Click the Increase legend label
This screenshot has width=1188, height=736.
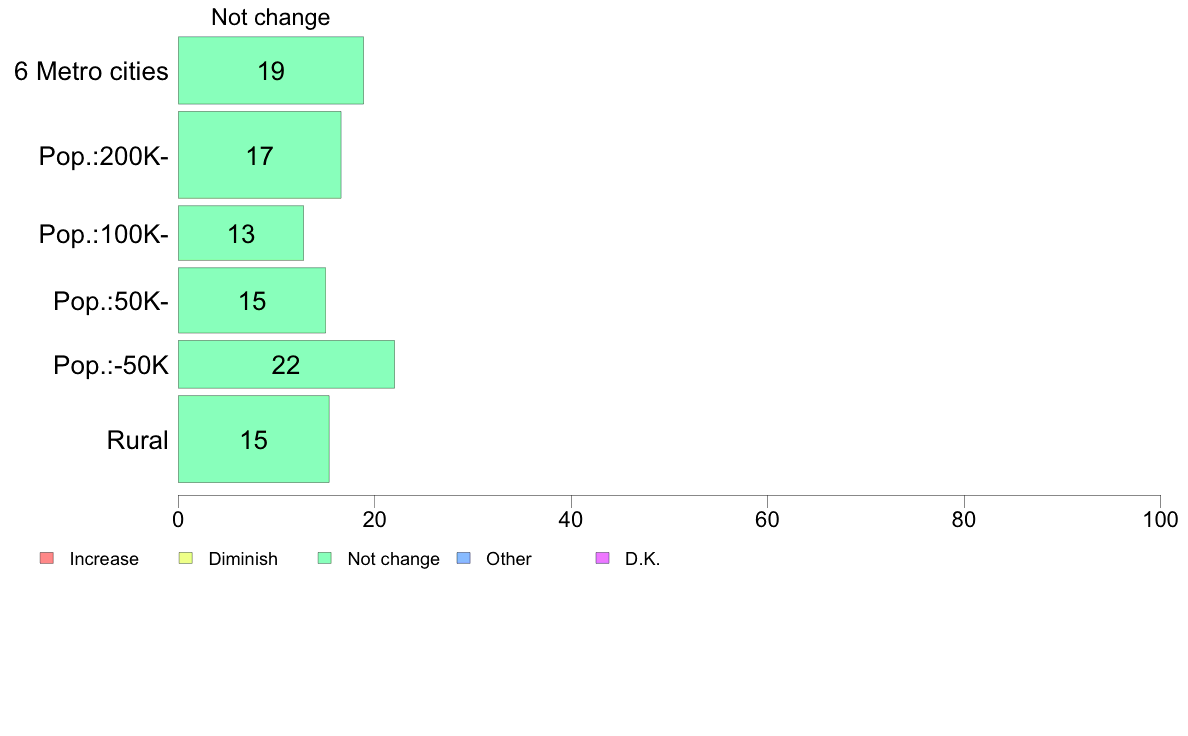coord(104,559)
